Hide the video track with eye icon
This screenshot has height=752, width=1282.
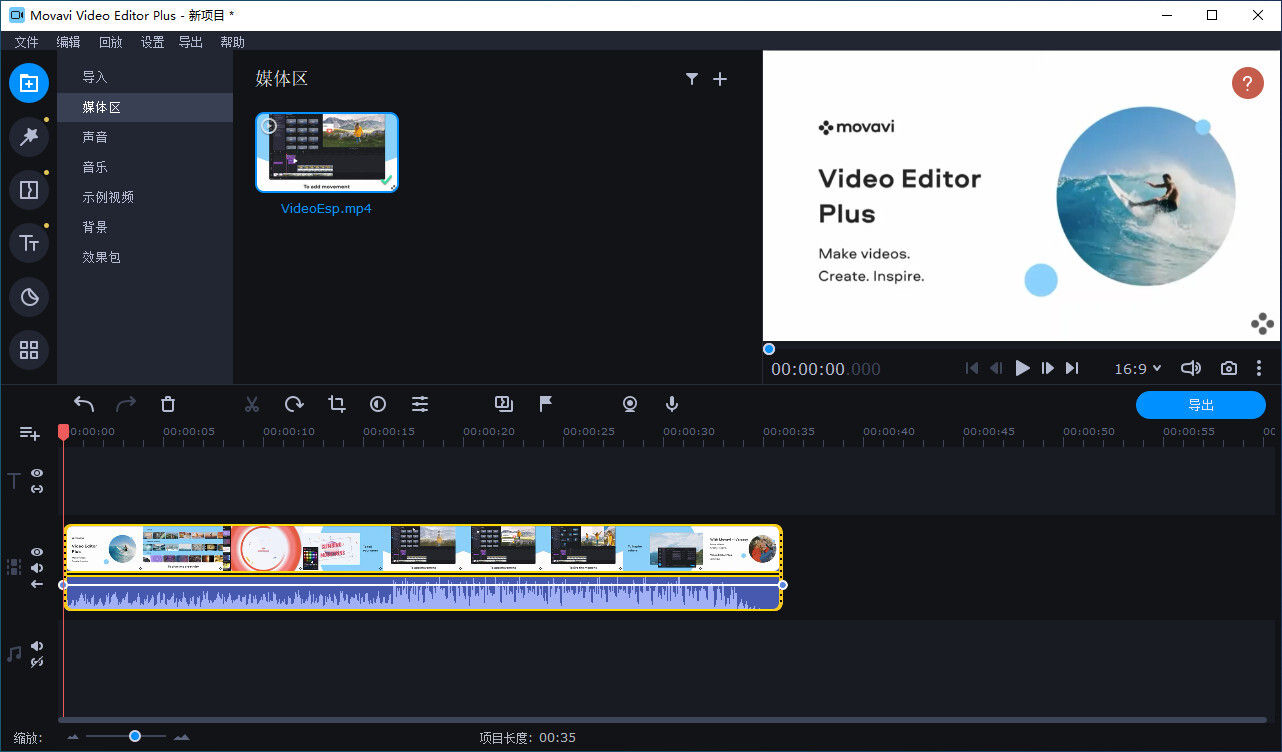pos(37,552)
